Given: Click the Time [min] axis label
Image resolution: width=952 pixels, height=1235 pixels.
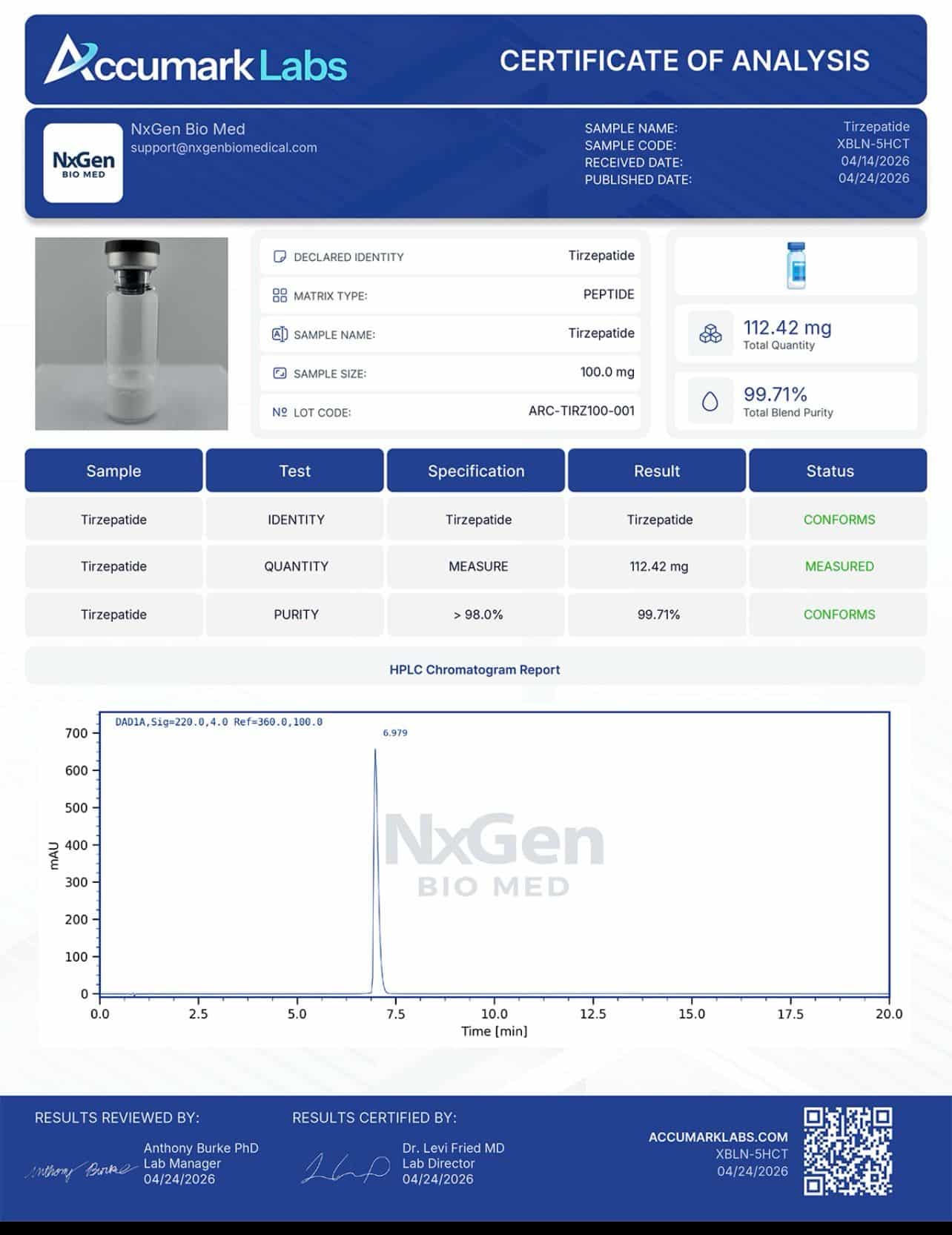Looking at the screenshot, I should point(494,1031).
